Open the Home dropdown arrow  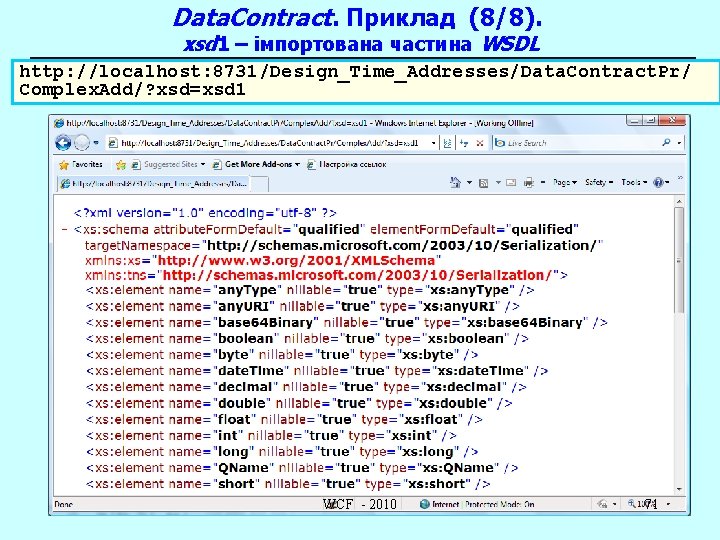469,183
